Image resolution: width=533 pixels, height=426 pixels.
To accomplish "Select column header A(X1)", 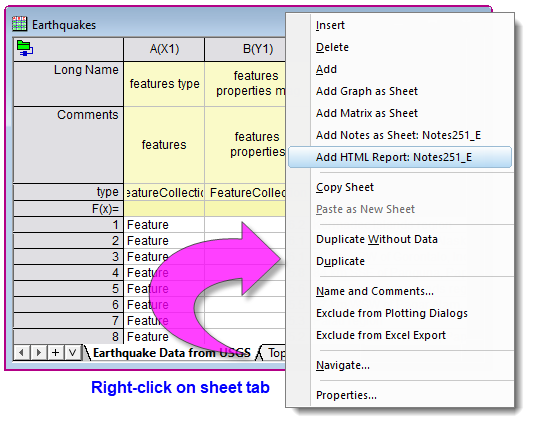I will [164, 49].
